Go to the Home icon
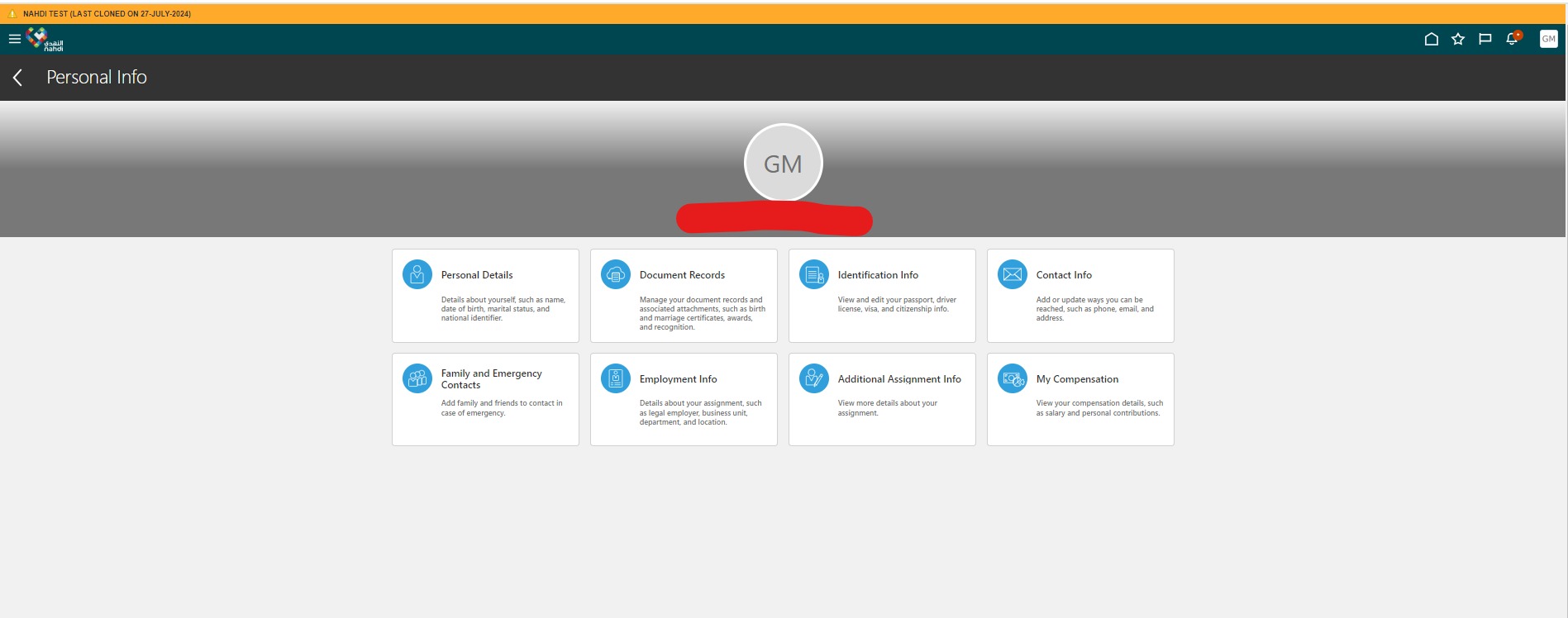 coord(1432,39)
